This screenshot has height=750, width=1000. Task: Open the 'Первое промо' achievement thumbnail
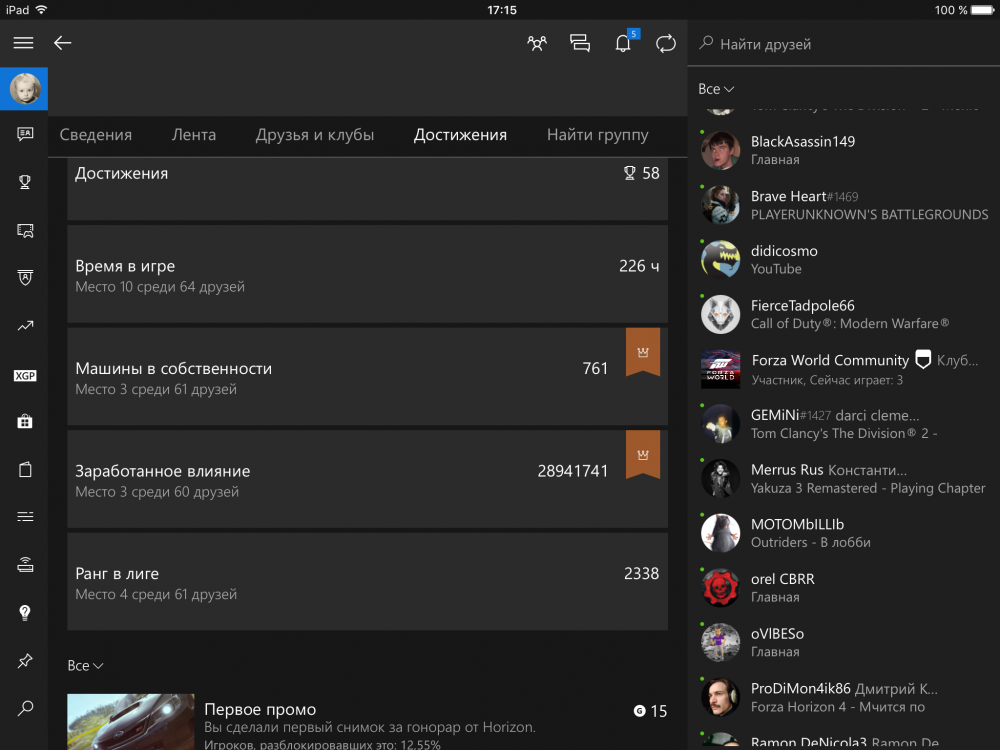[x=131, y=721]
